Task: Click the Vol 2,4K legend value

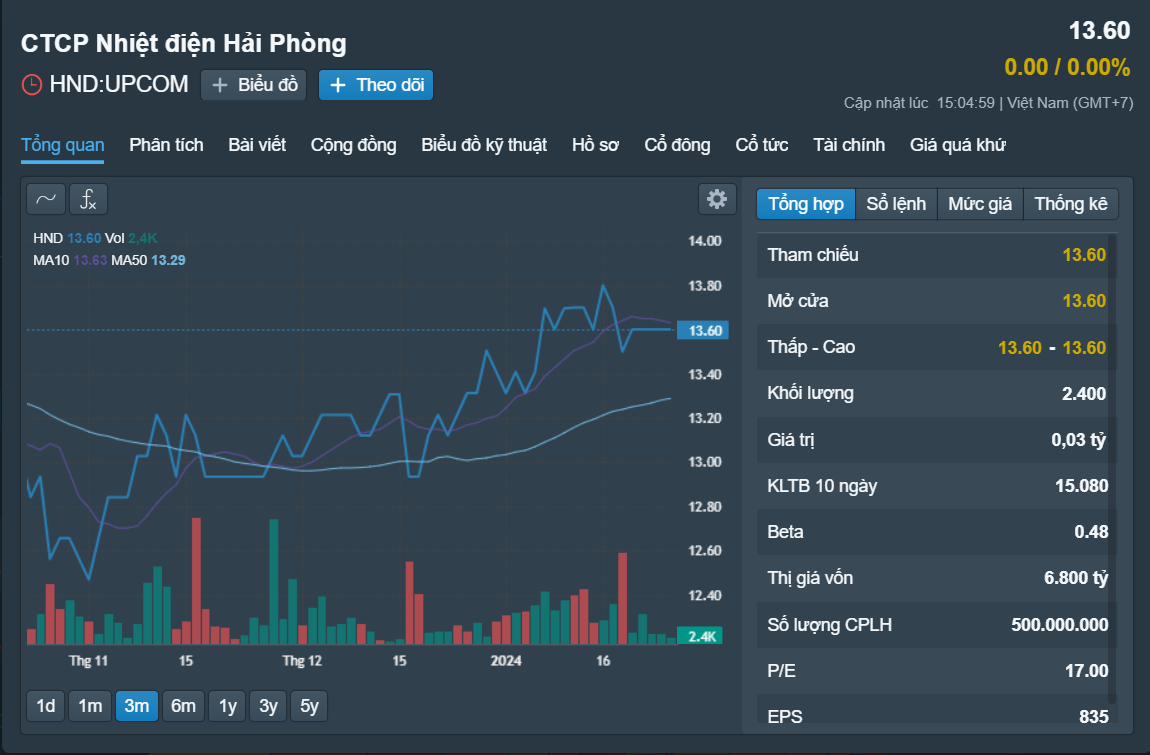Action: coord(131,238)
